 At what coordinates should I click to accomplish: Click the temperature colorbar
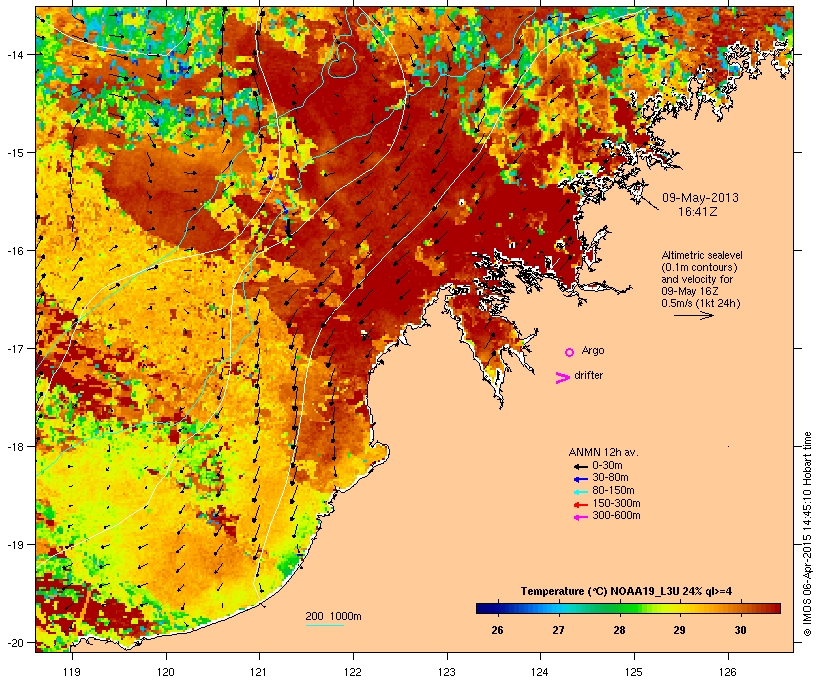coord(628,608)
